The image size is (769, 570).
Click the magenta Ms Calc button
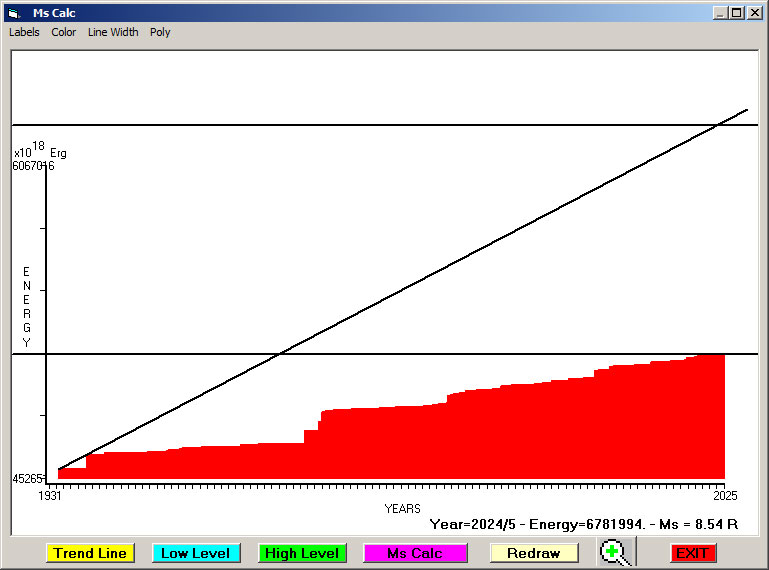415,553
